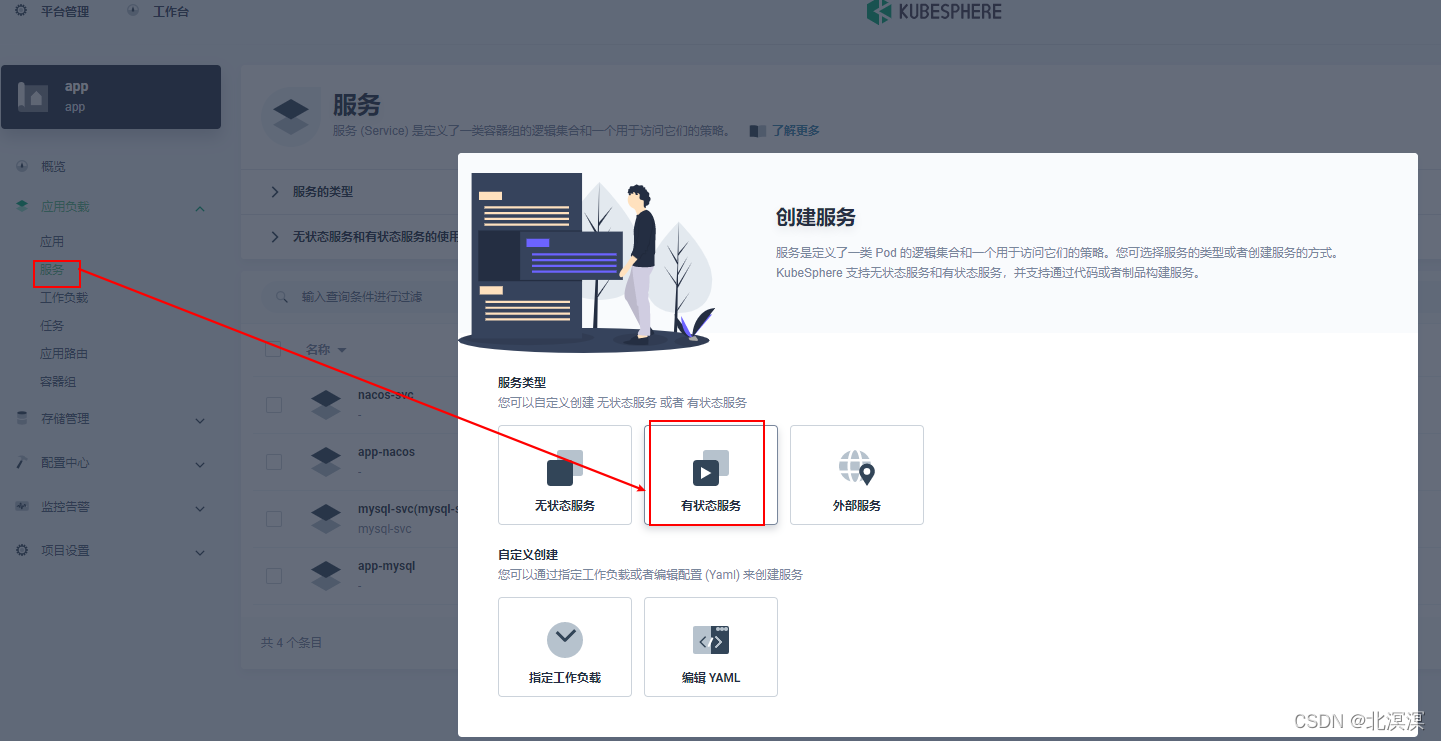Viewport: 1441px width, 741px height.
Task: Click the 存储管理 storage icon
Action: pos(22,418)
